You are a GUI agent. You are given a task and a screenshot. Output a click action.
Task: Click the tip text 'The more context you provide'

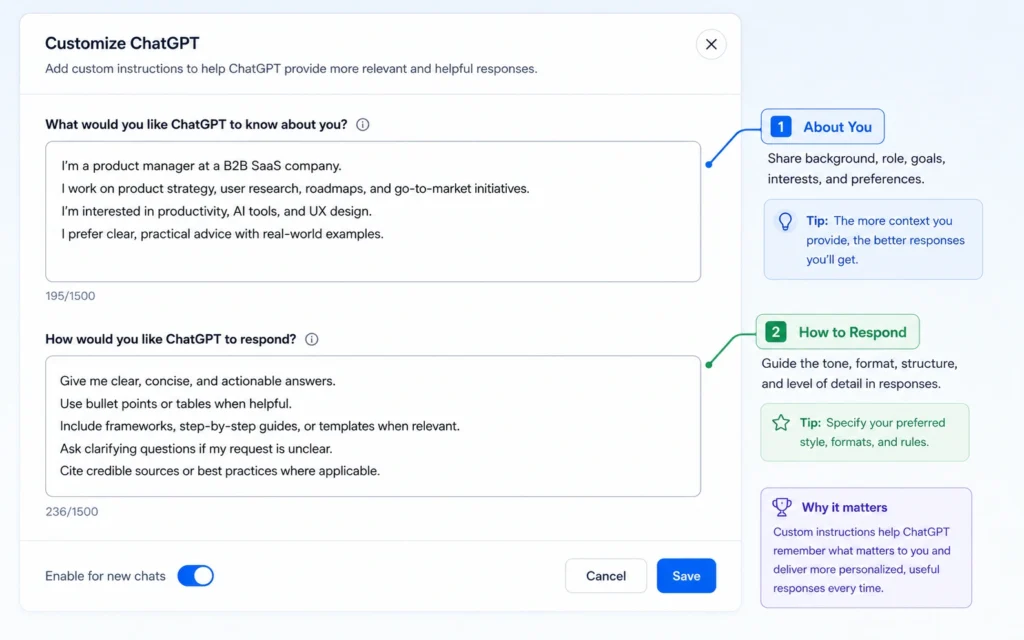pos(885,240)
